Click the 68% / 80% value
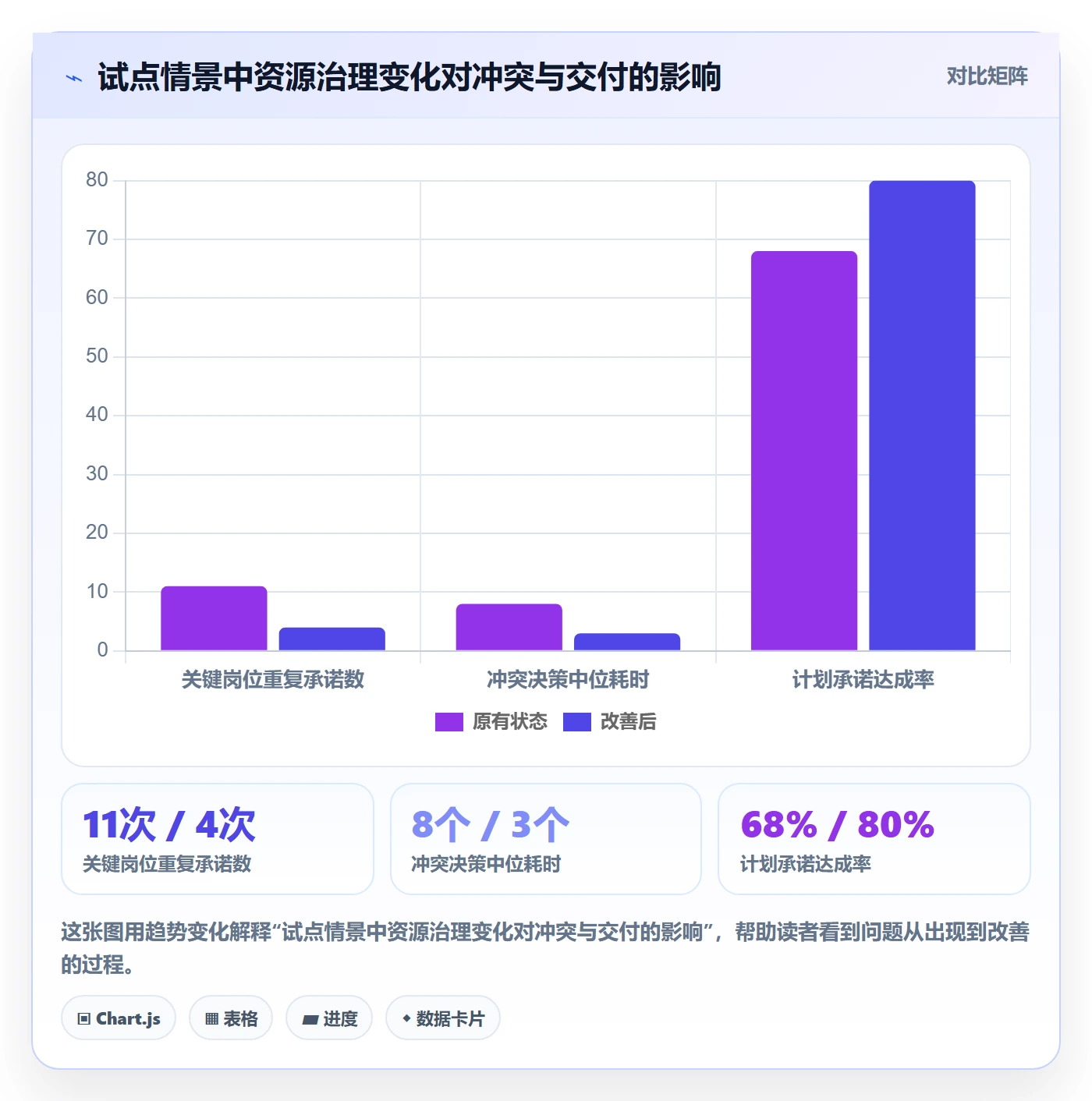The height and width of the screenshot is (1101, 1092). tap(838, 825)
